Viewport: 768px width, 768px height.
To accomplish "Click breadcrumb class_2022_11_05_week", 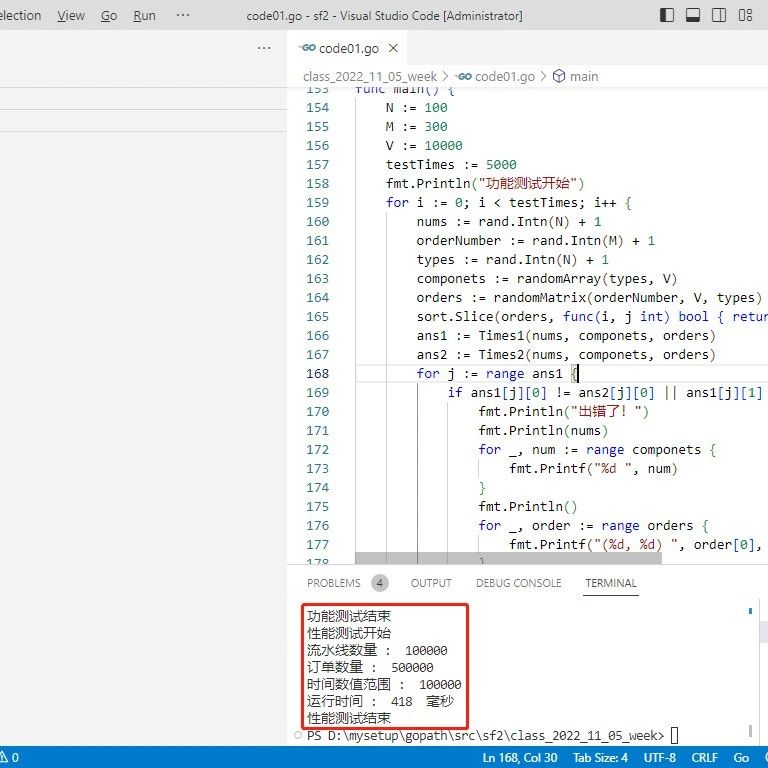I will (x=370, y=76).
